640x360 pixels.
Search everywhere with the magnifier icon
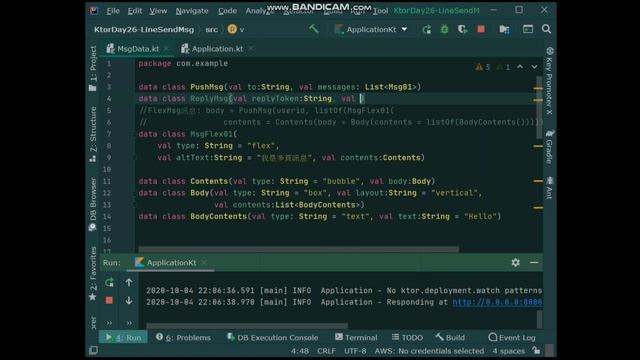546,29
